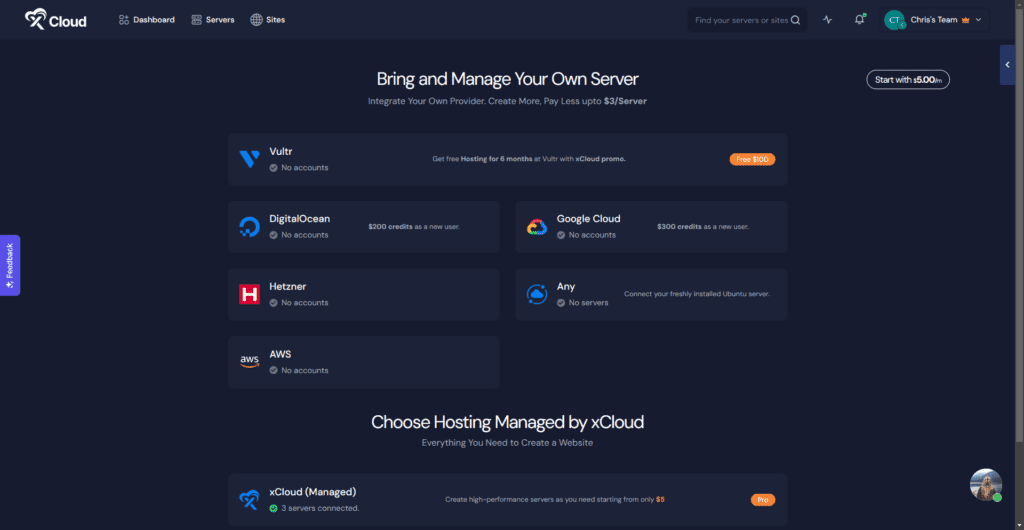Click the AWS provider logo
Screen dimensions: 1024x530
point(249,362)
